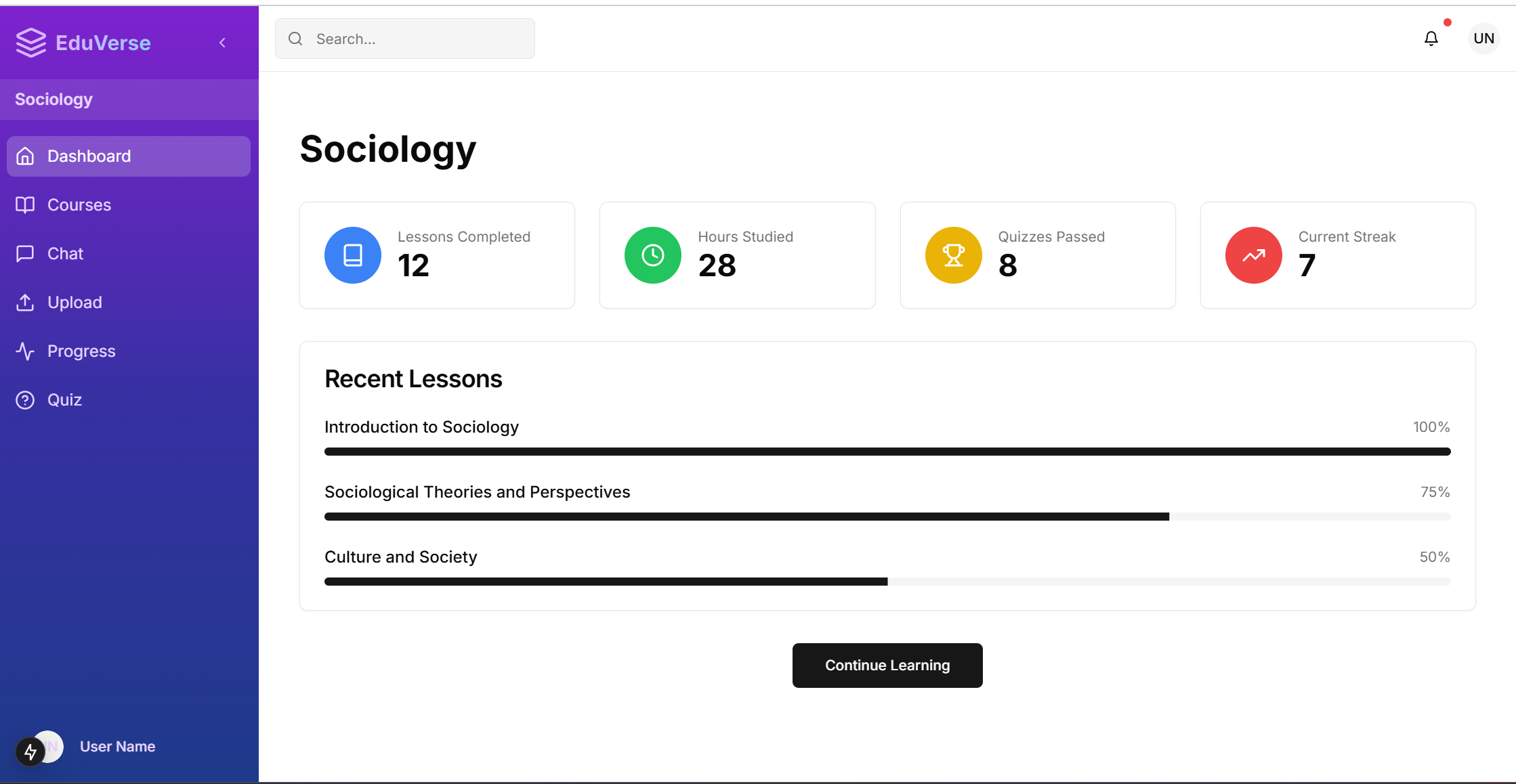
Task: Click the Culture and Society progress bar
Action: click(x=887, y=581)
